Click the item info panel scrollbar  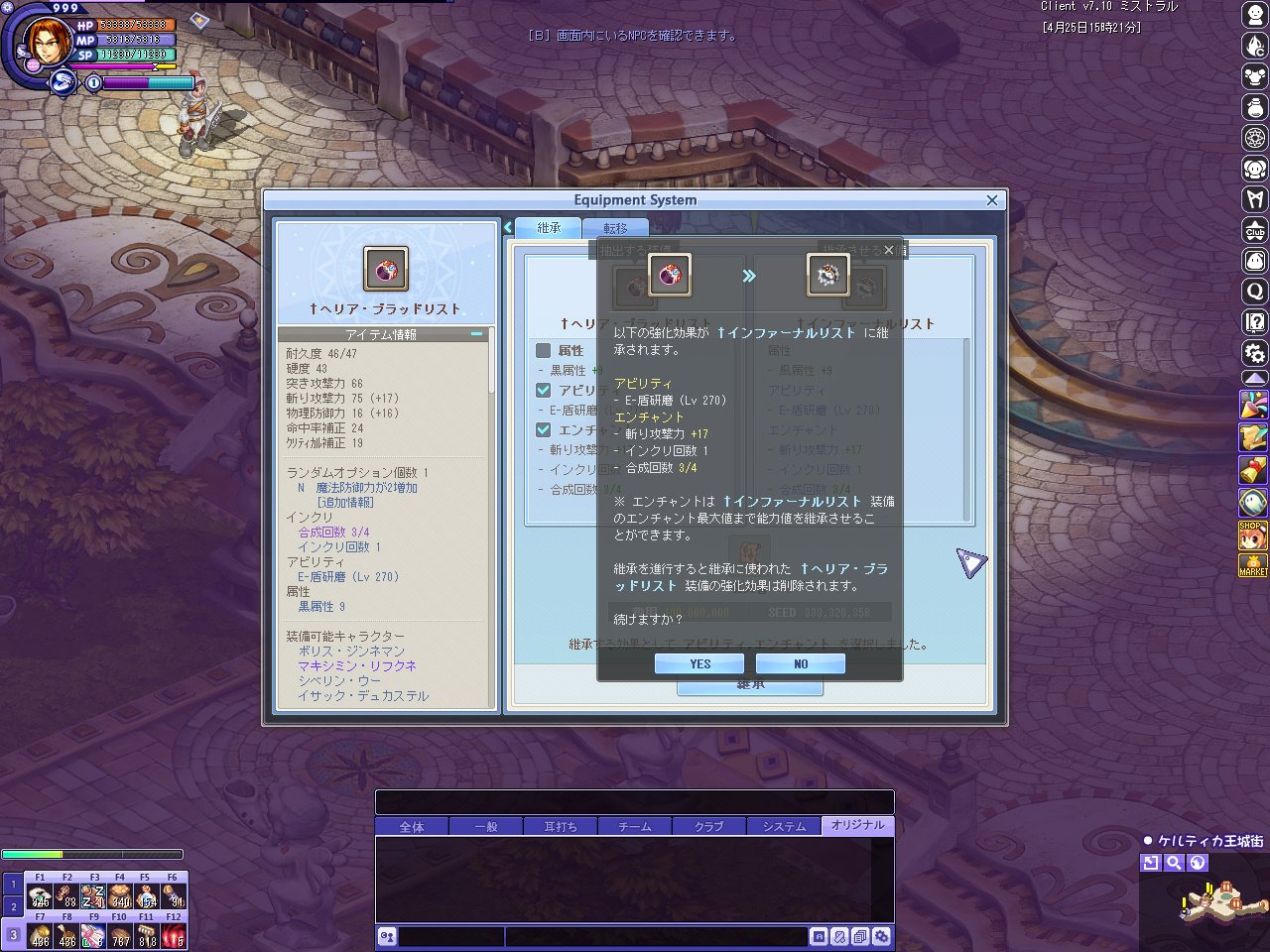(491, 362)
